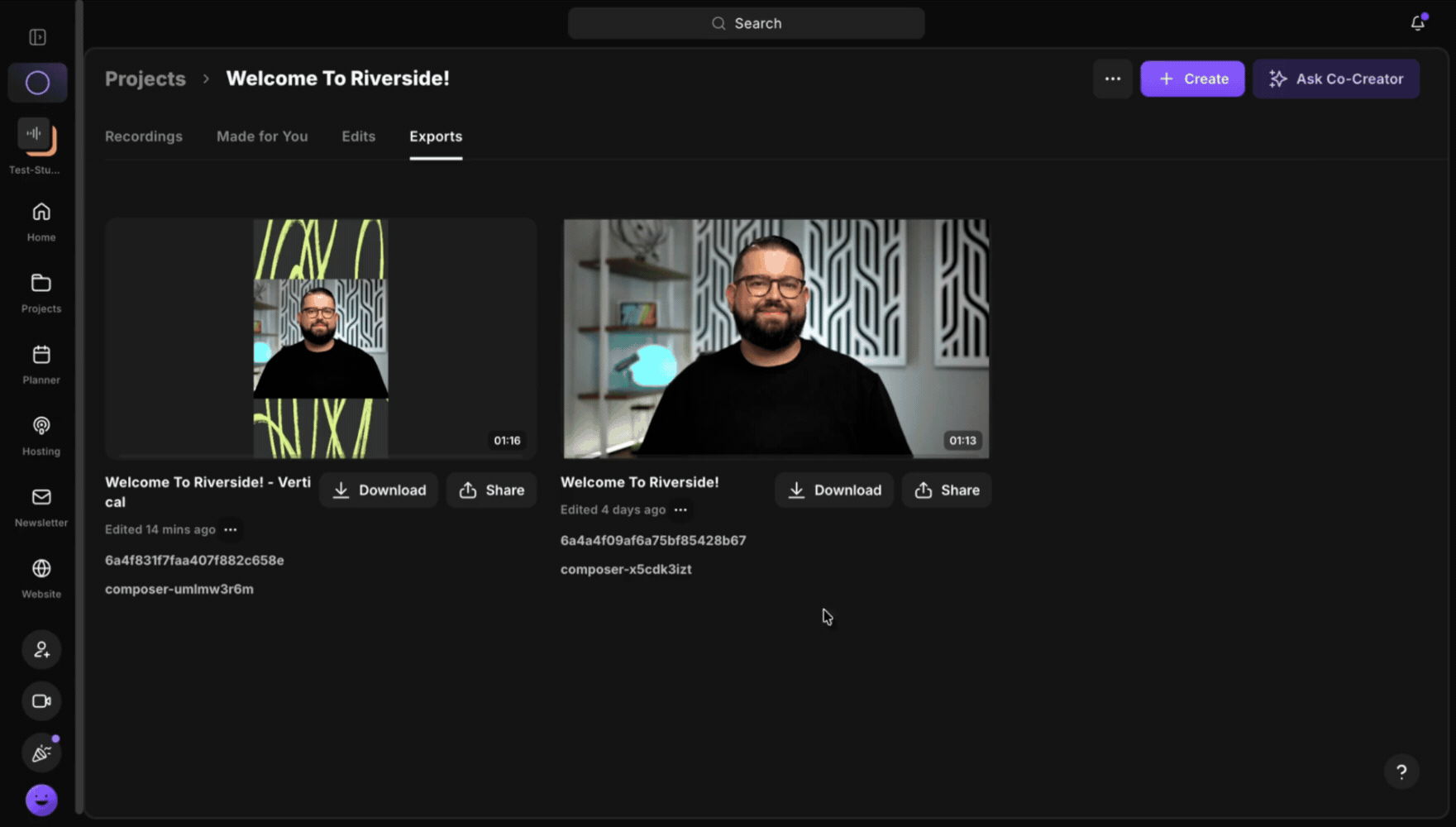Open the Planner calendar icon
This screenshot has width=1456, height=827.
click(x=41, y=365)
